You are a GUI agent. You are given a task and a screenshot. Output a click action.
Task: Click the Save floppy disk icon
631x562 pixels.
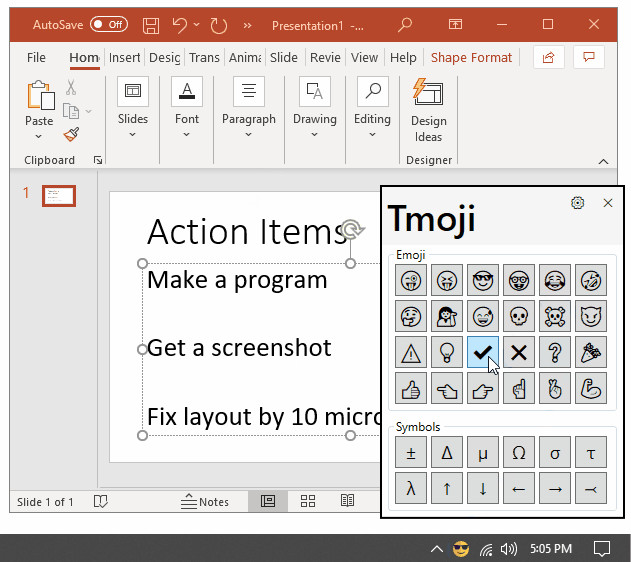151,25
